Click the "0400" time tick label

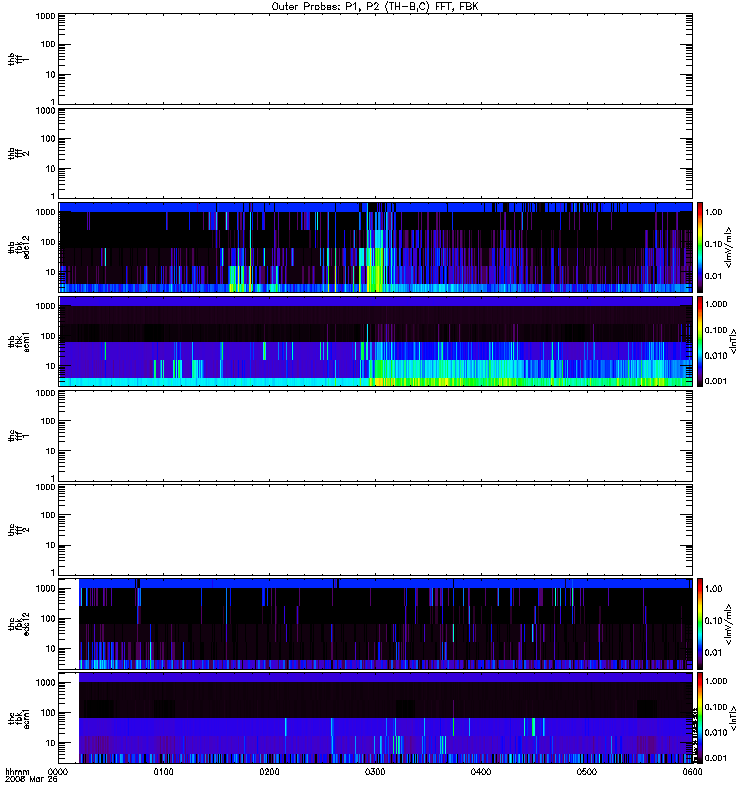click(481, 771)
